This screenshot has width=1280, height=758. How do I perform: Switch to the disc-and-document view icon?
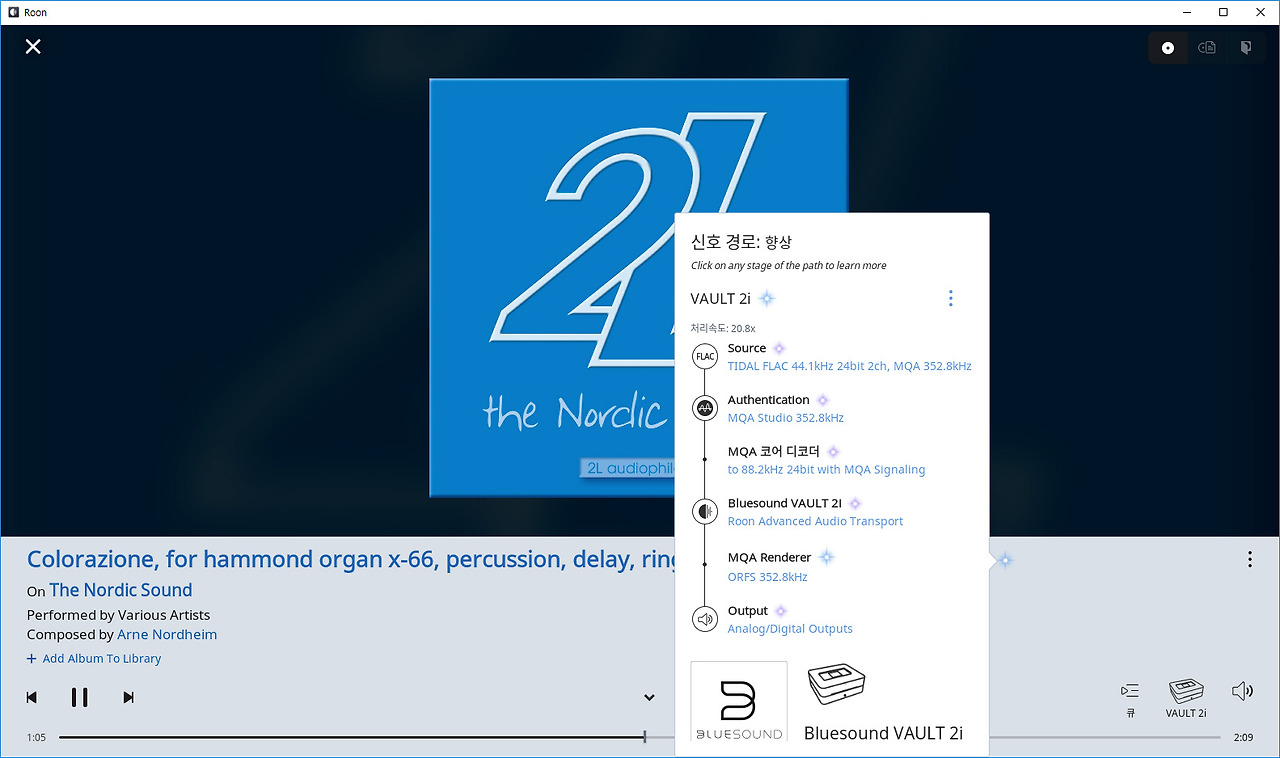(x=1207, y=48)
